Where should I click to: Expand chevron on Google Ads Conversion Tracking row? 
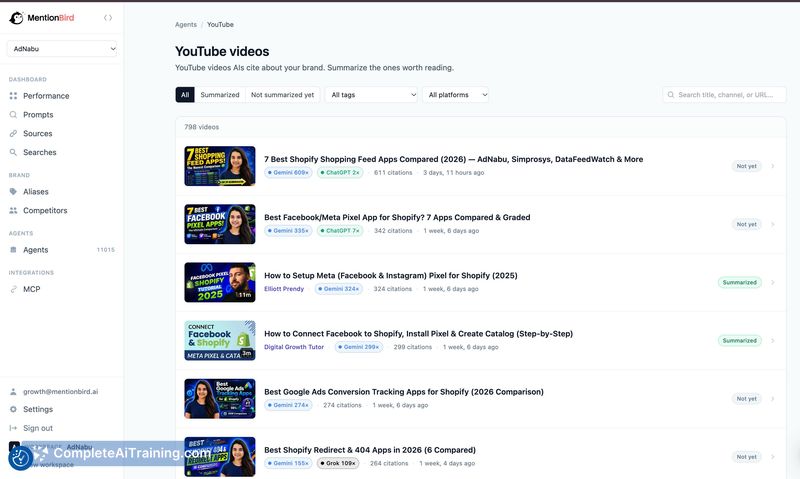(773, 399)
